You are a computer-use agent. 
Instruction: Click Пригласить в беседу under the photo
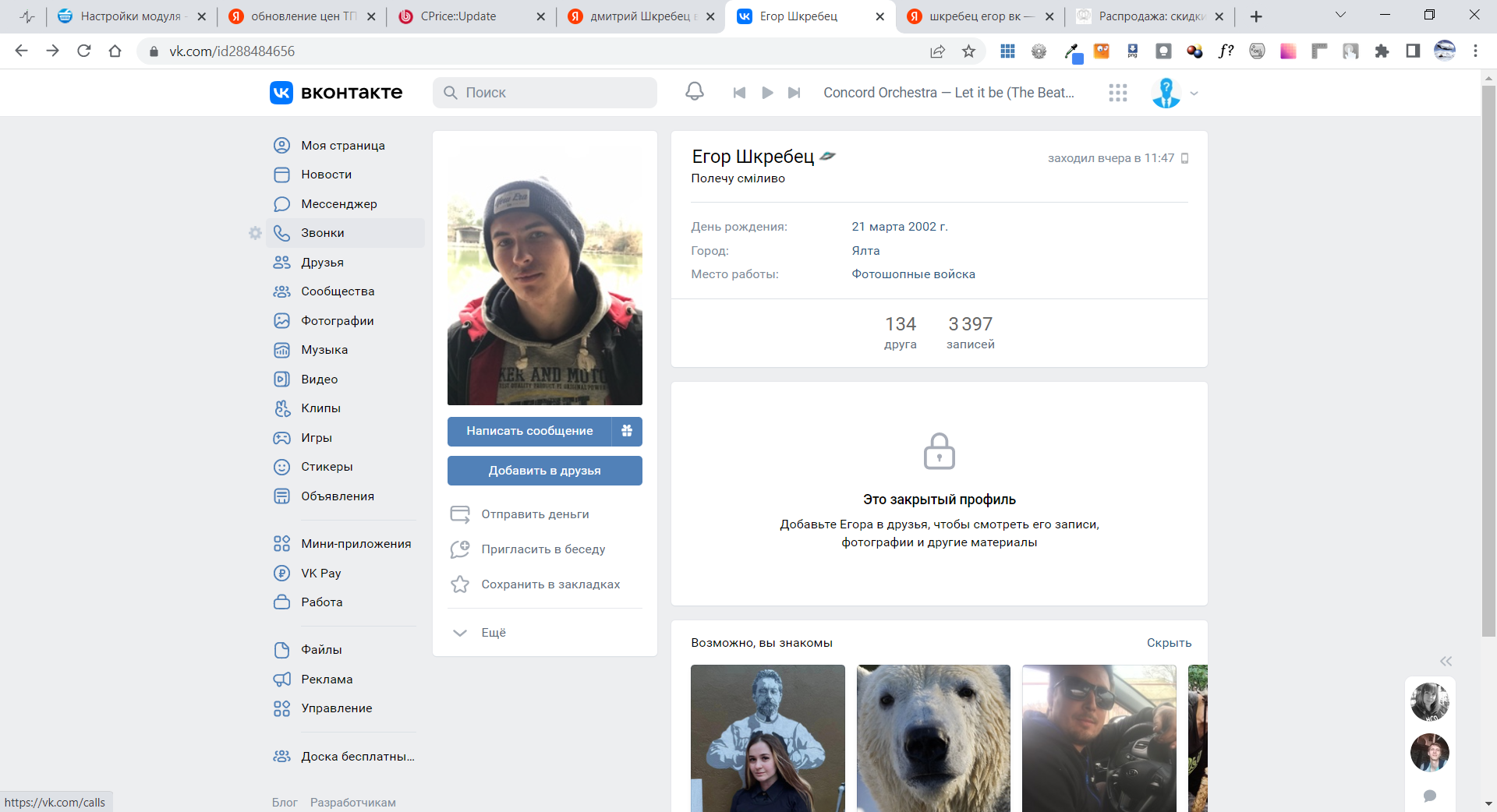point(543,549)
